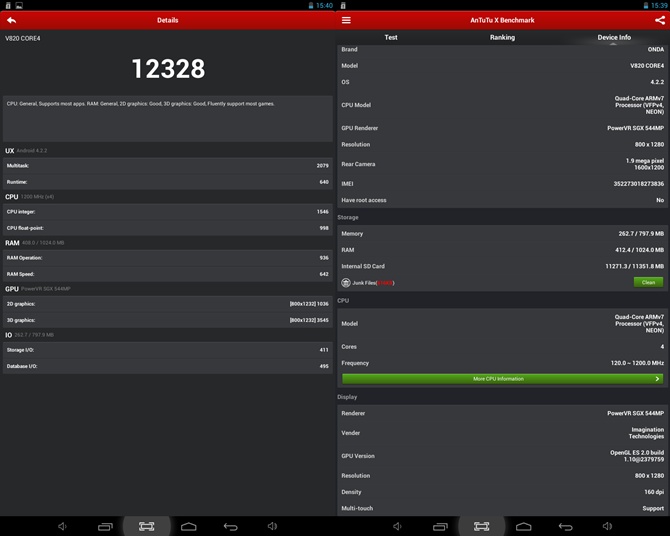Screen dimensions: 670x536
Task: Tap volume down icon in right navigation bar
Action: [397, 526]
